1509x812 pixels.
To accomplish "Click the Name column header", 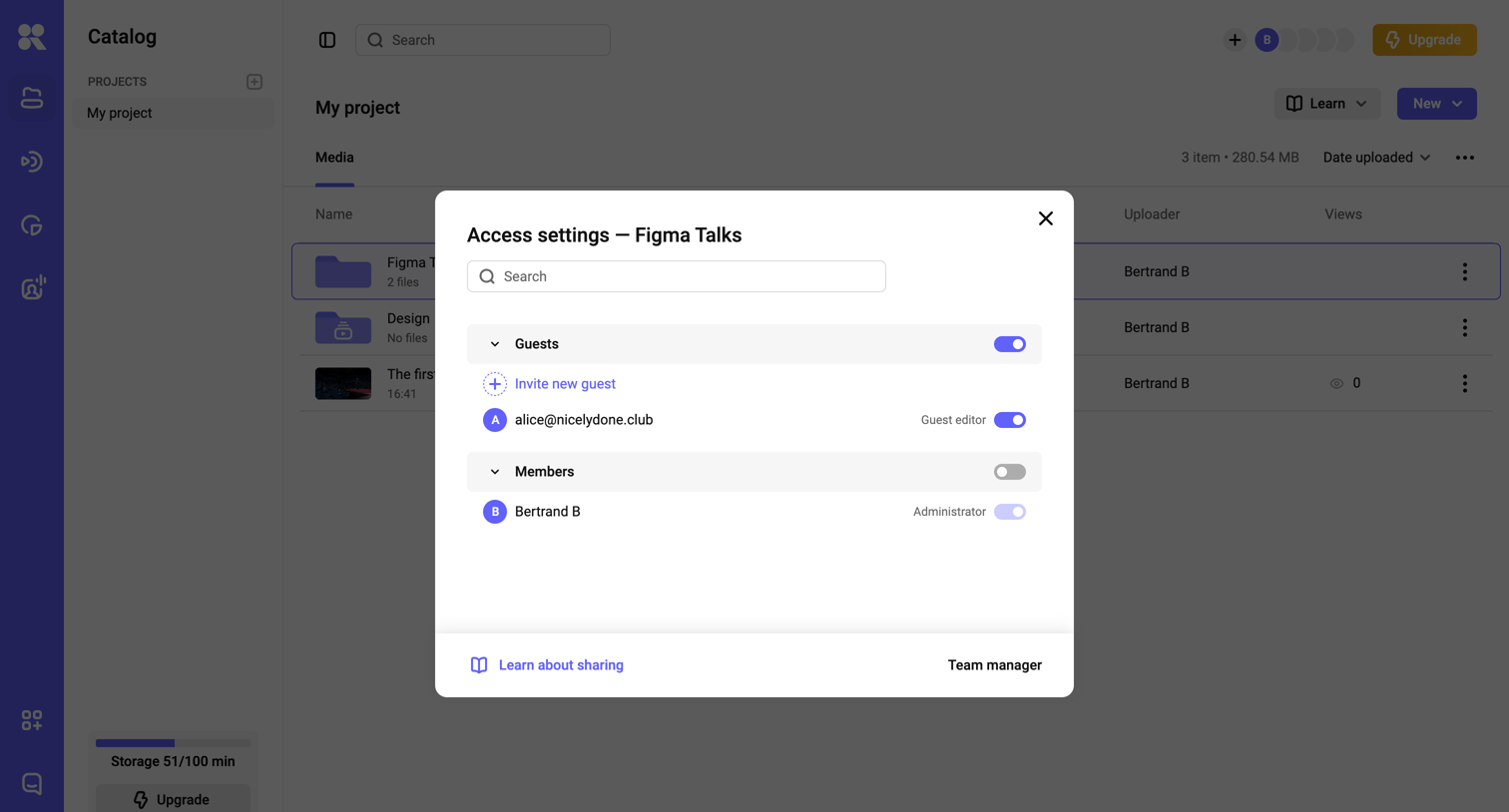I will click(x=333, y=214).
